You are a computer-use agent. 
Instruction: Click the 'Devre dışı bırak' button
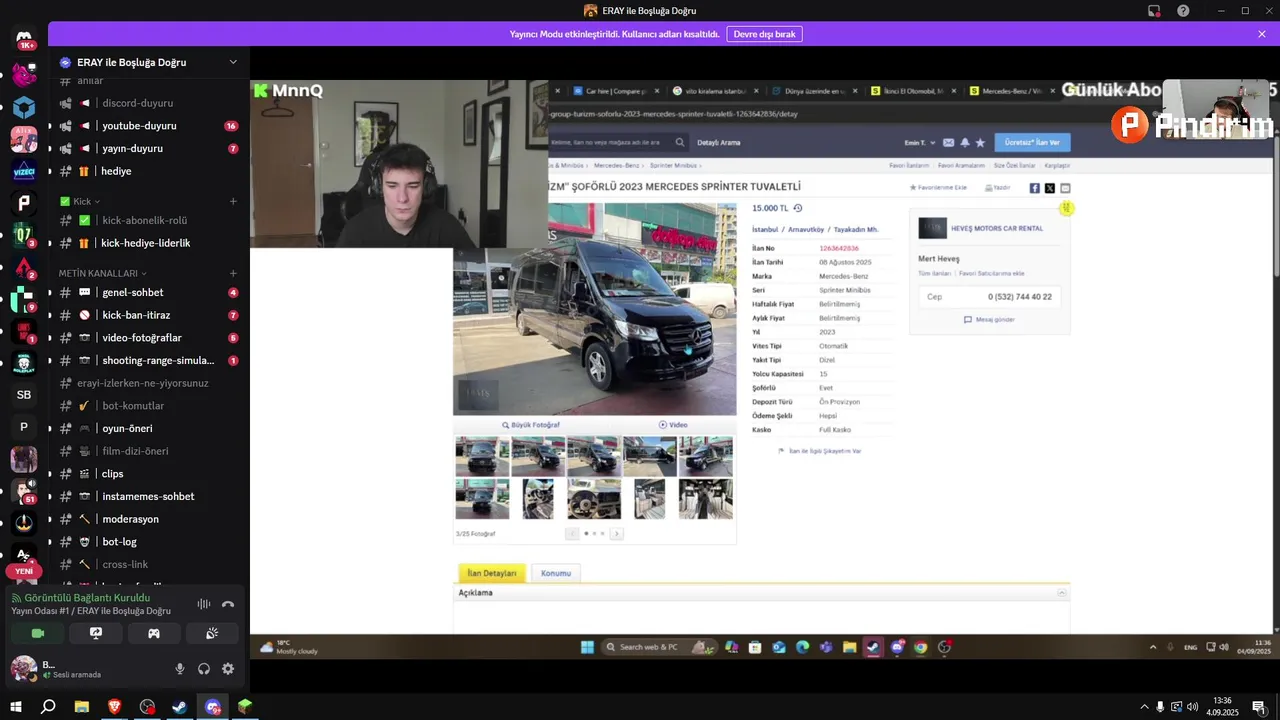(x=764, y=34)
